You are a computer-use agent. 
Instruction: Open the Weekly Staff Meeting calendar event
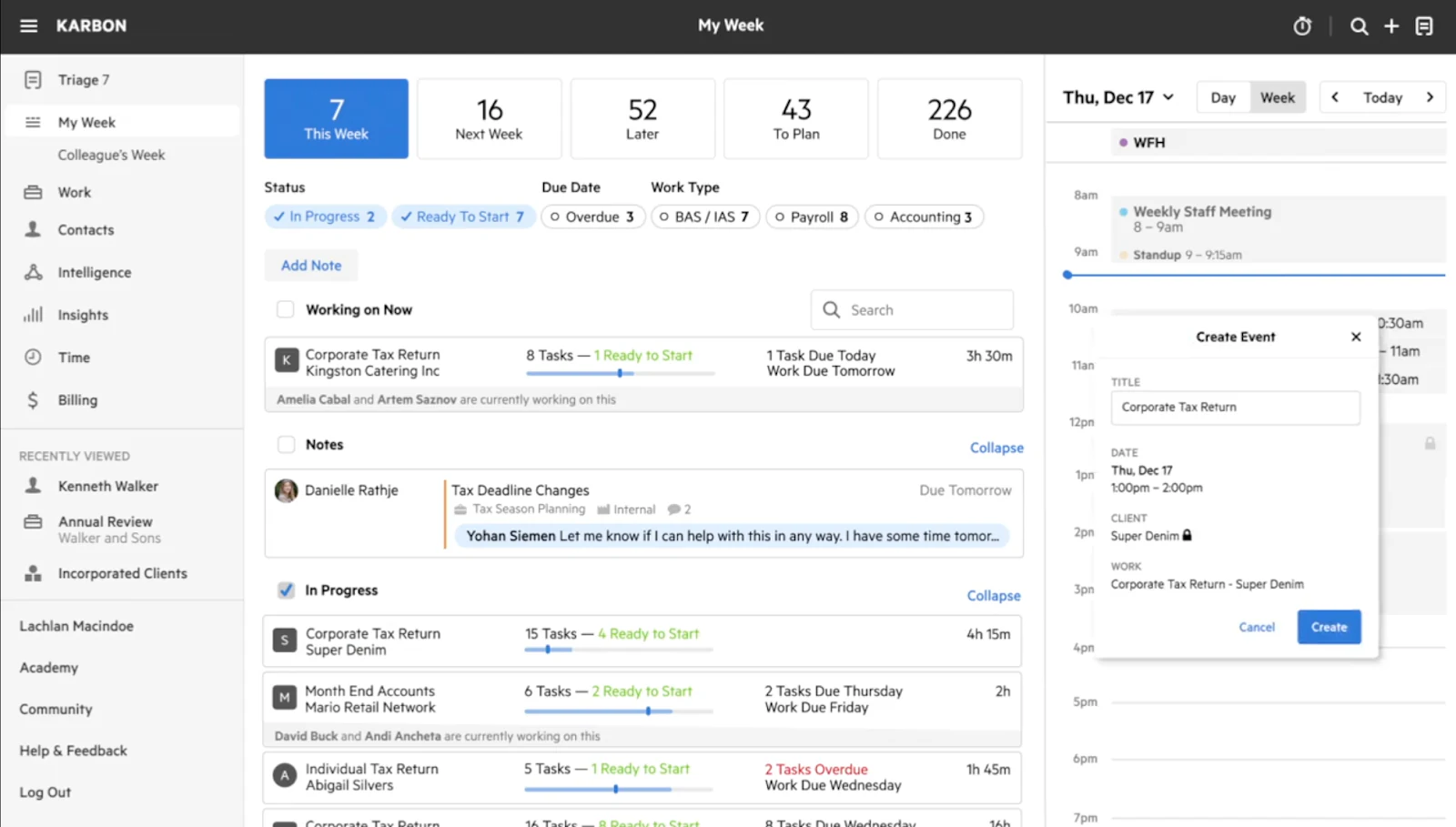[x=1279, y=219]
